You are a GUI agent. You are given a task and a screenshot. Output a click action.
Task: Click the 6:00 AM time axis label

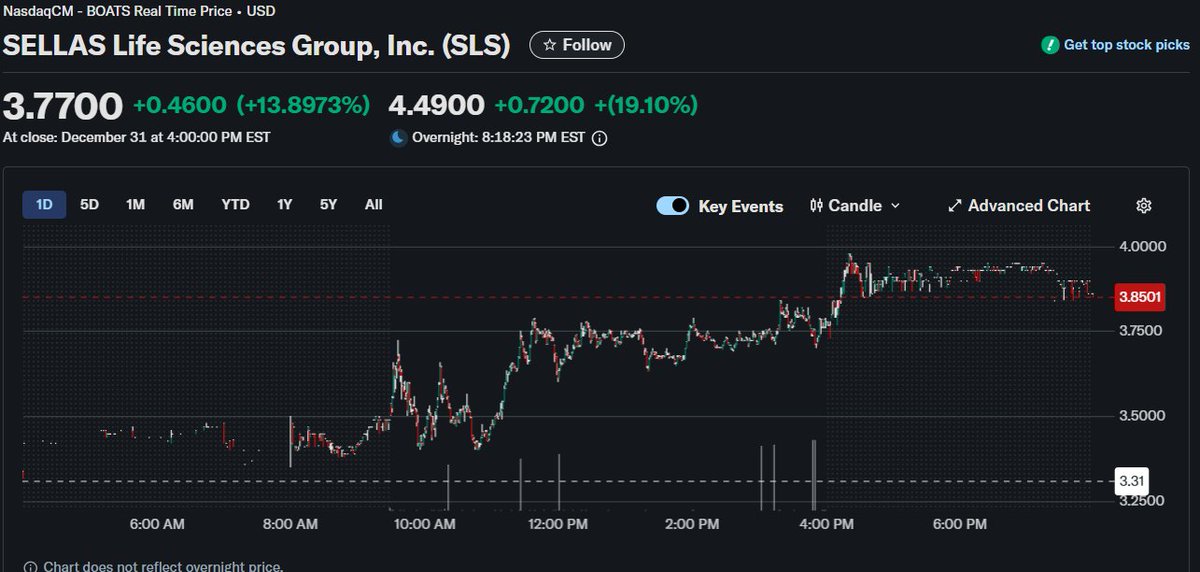coord(158,524)
